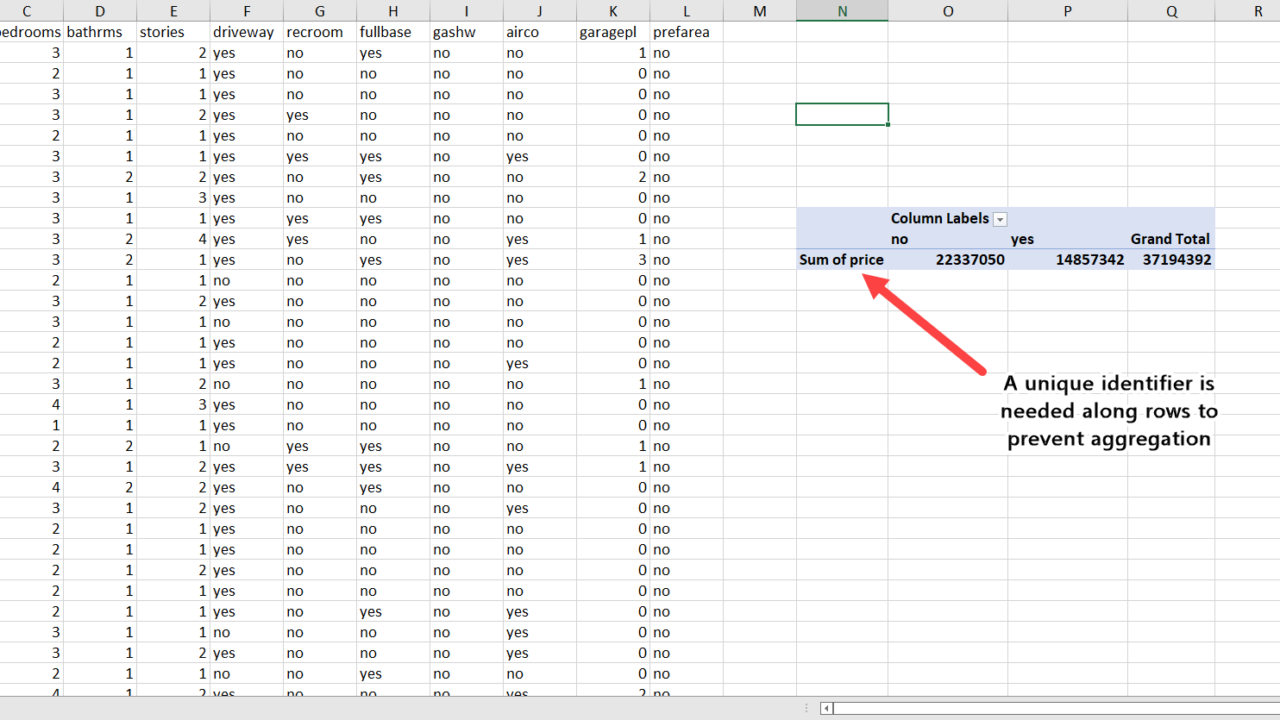Select column F header

pyautogui.click(x=246, y=11)
